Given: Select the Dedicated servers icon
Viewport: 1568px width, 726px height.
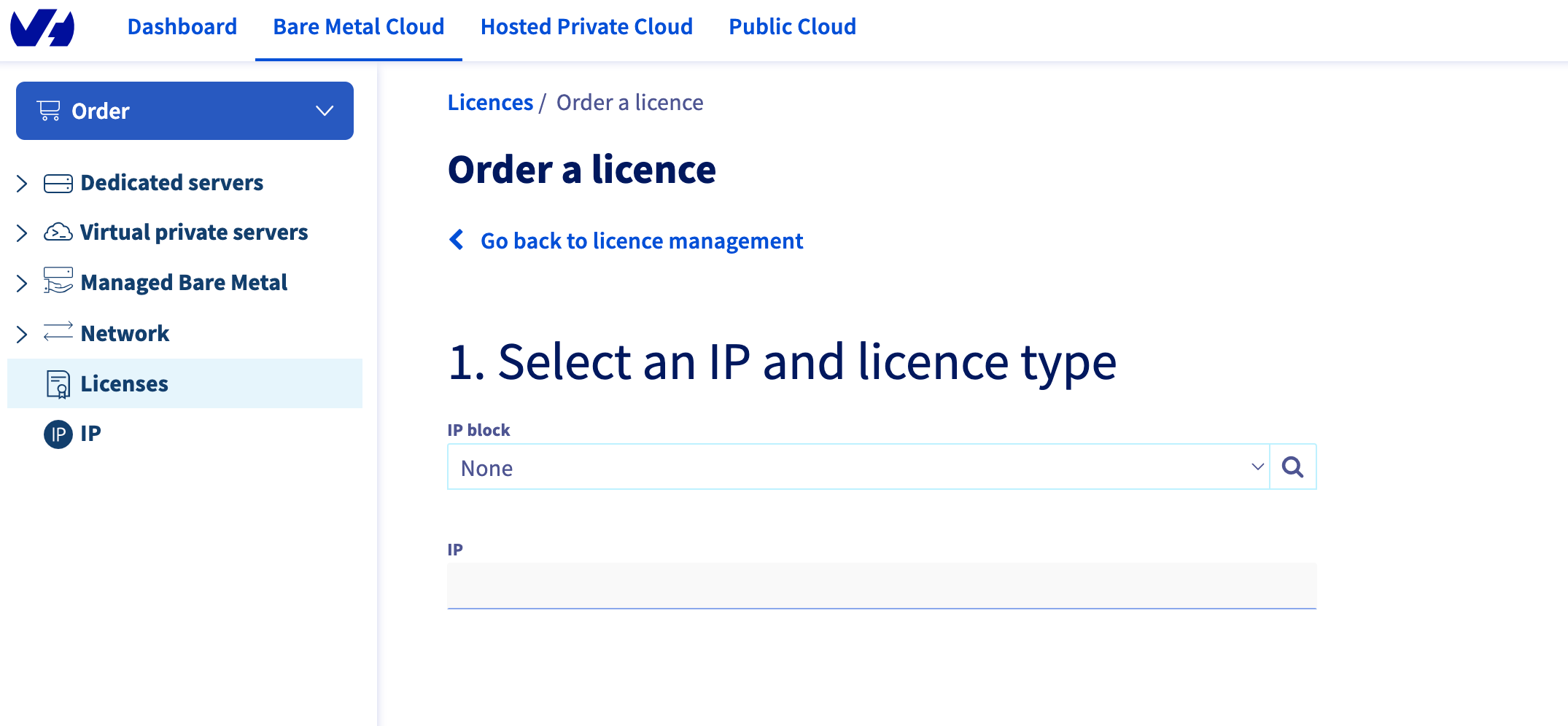Looking at the screenshot, I should (58, 183).
